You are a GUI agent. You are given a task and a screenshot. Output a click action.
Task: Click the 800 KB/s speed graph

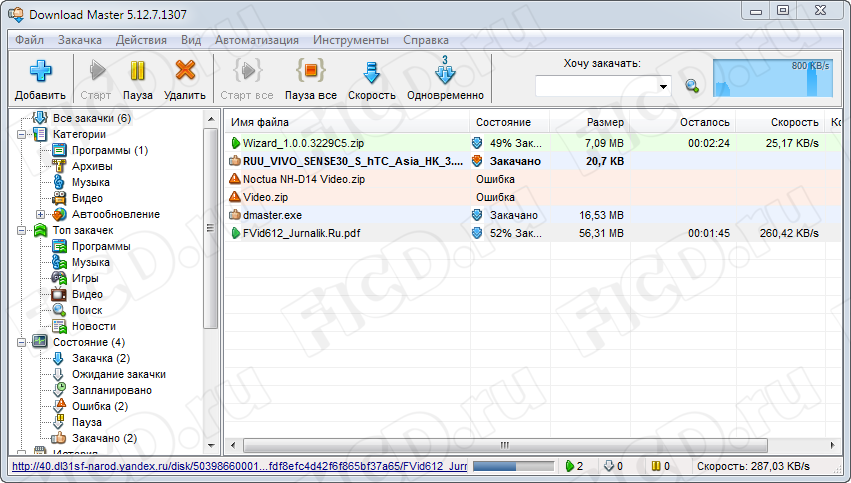(x=773, y=78)
